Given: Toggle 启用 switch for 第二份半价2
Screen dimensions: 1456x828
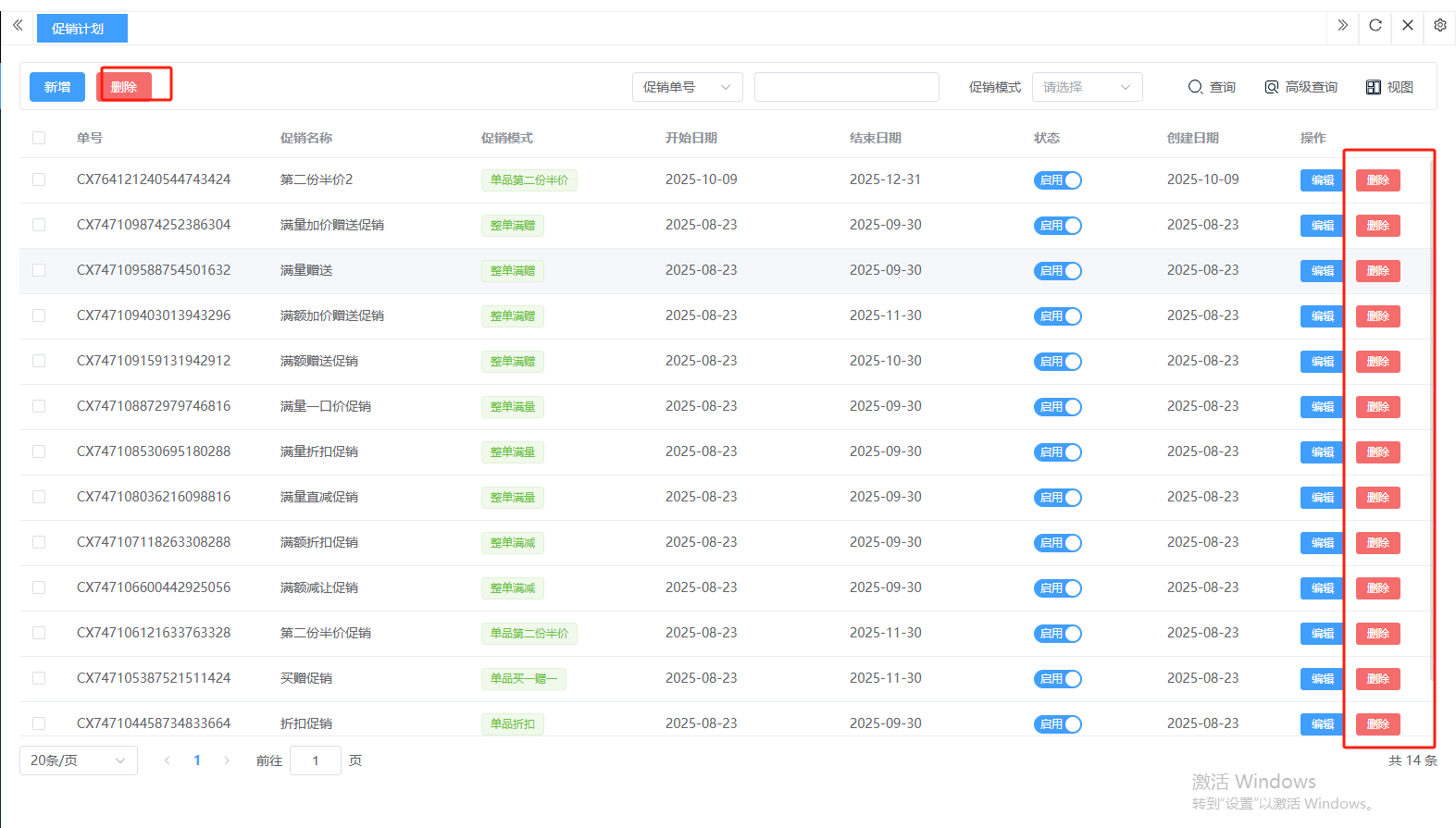Looking at the screenshot, I should (x=1058, y=180).
